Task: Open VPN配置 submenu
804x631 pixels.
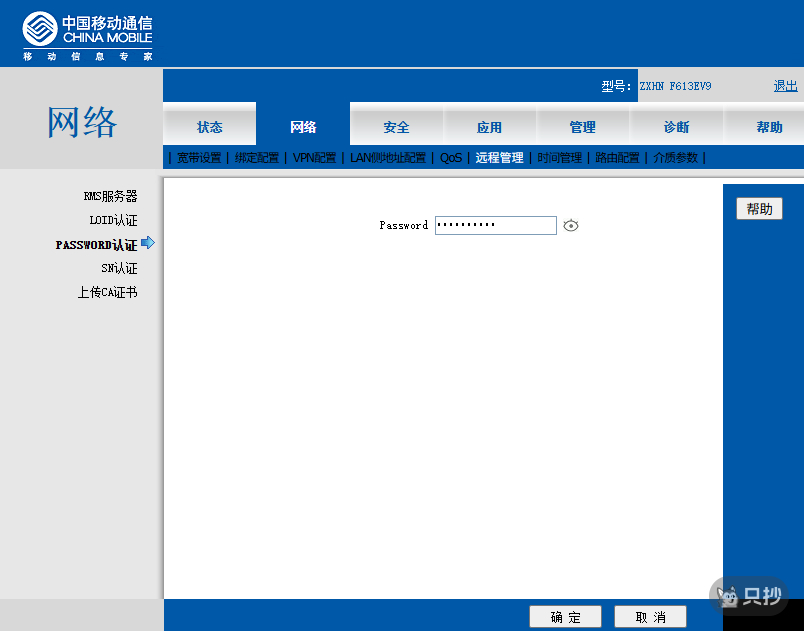Action: (314, 158)
